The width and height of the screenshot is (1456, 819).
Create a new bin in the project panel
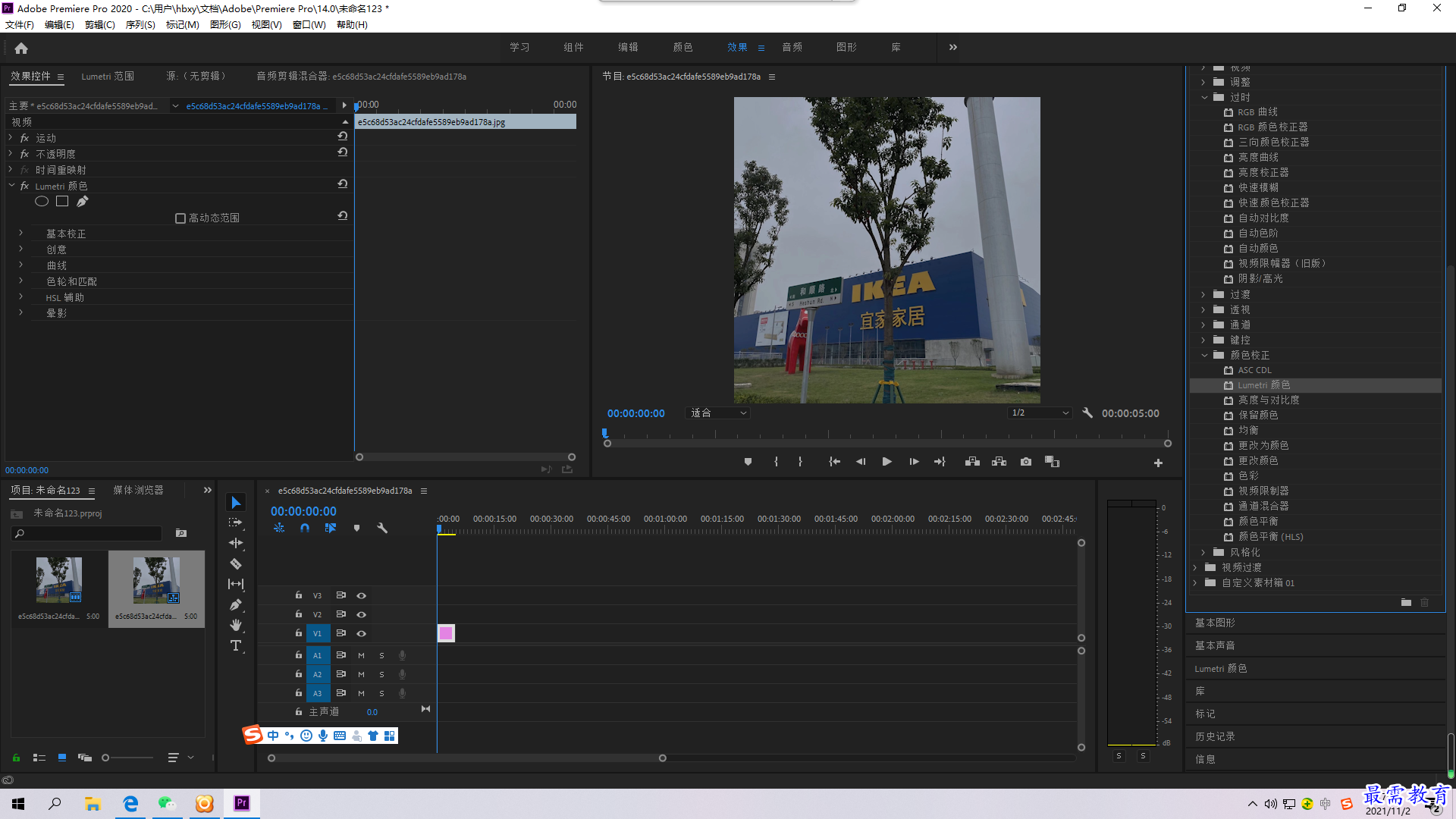pyautogui.click(x=181, y=533)
